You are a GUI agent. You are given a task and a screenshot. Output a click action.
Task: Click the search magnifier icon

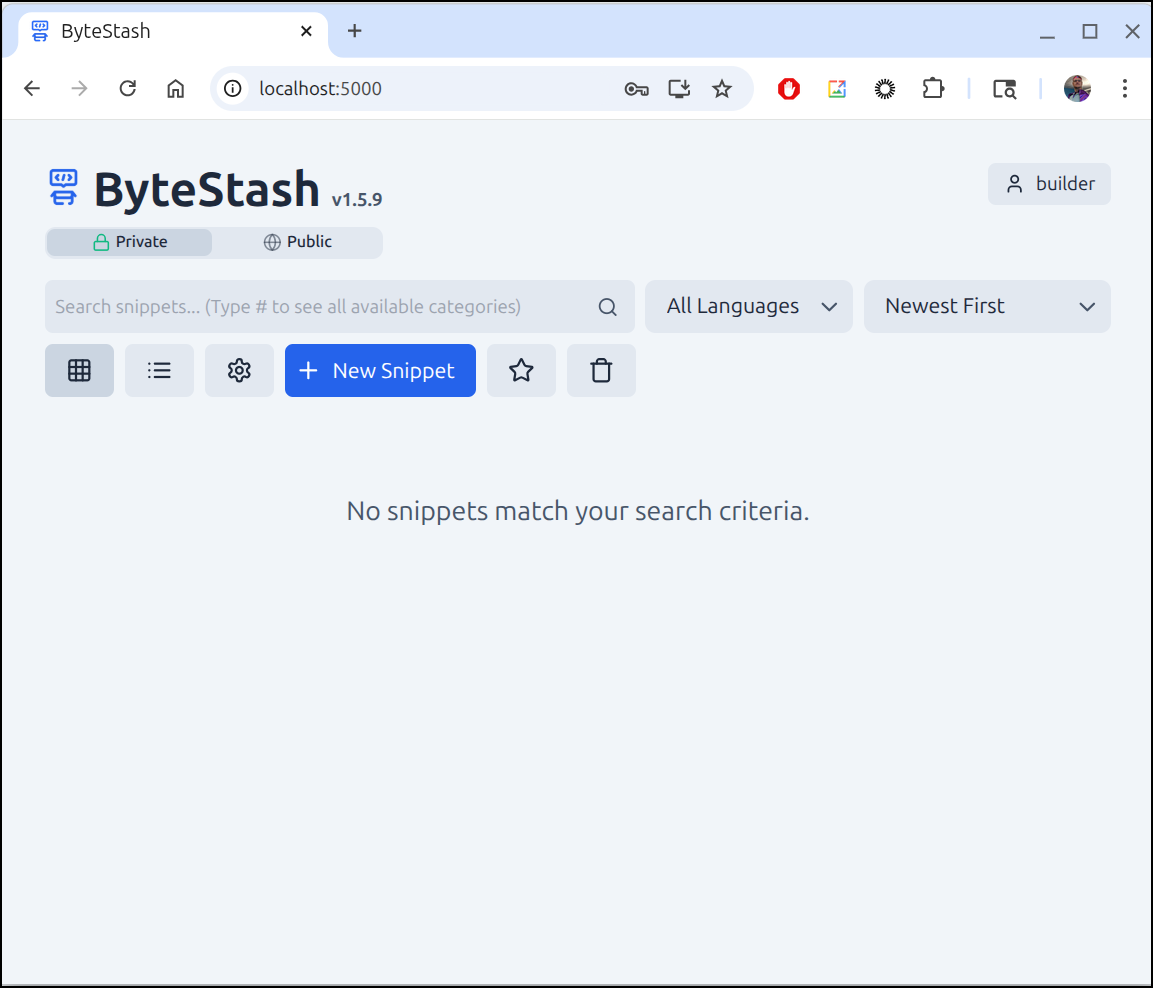607,307
